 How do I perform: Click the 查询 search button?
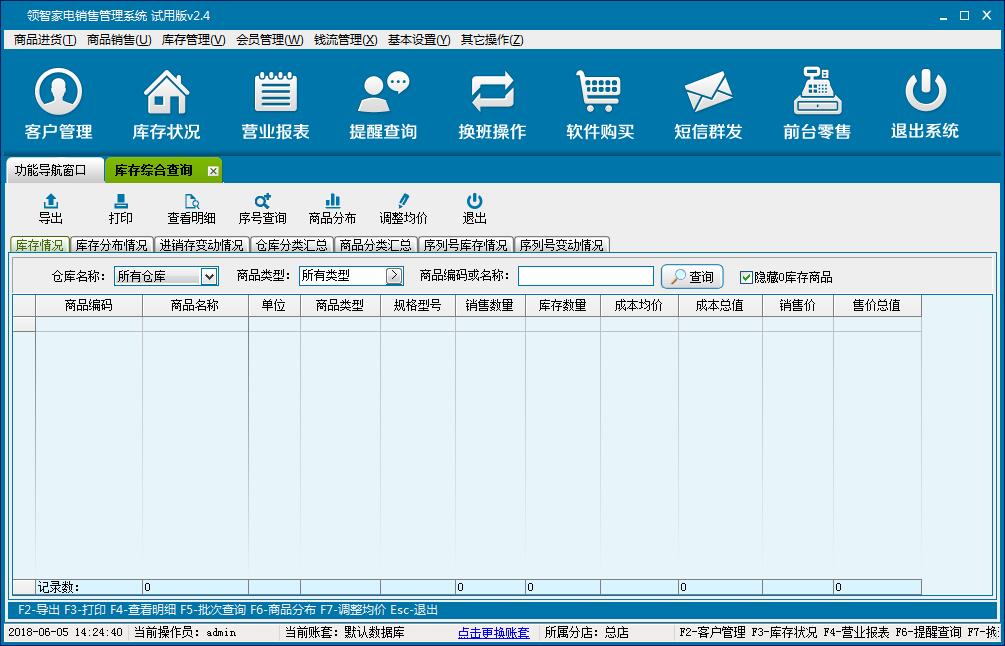coord(692,277)
